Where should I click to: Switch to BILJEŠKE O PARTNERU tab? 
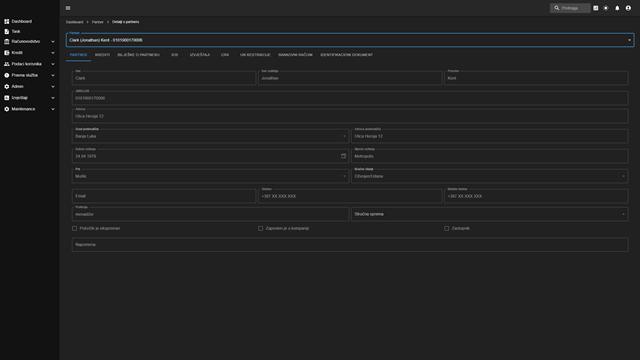(138, 55)
